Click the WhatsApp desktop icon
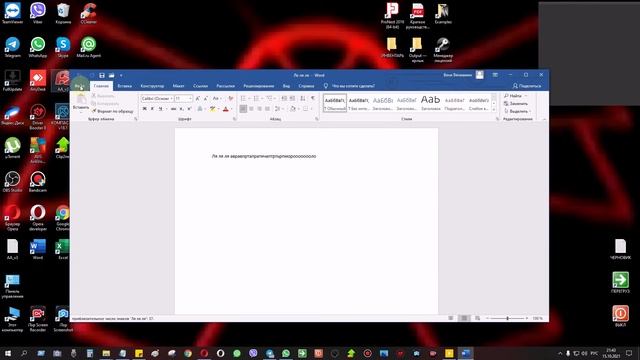The width and height of the screenshot is (640, 360). point(38,47)
